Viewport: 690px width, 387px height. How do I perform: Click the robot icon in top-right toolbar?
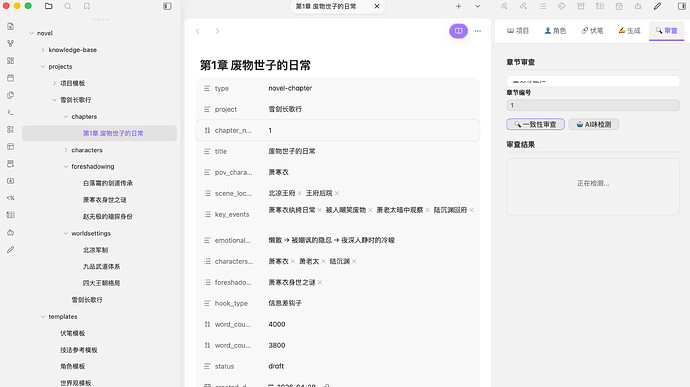point(638,6)
